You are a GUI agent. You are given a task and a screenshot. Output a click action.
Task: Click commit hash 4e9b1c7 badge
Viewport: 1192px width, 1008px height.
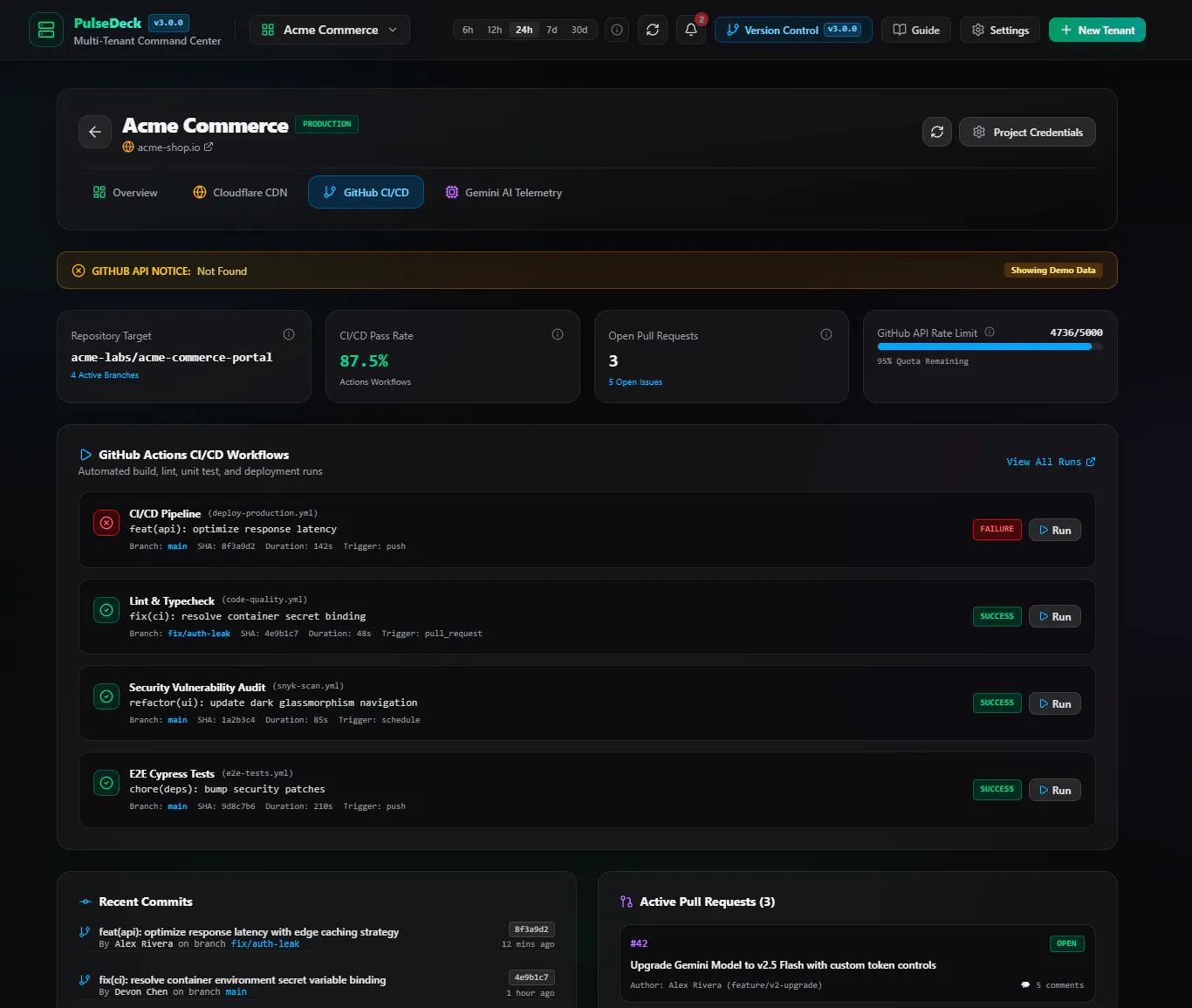(531, 977)
